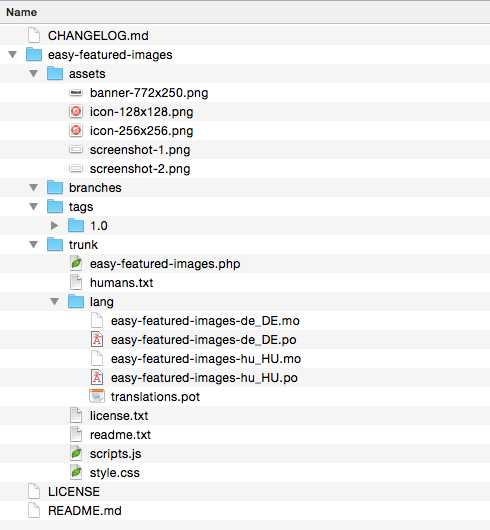
Task: Expand the 1.0 folder
Action: click(x=55, y=225)
